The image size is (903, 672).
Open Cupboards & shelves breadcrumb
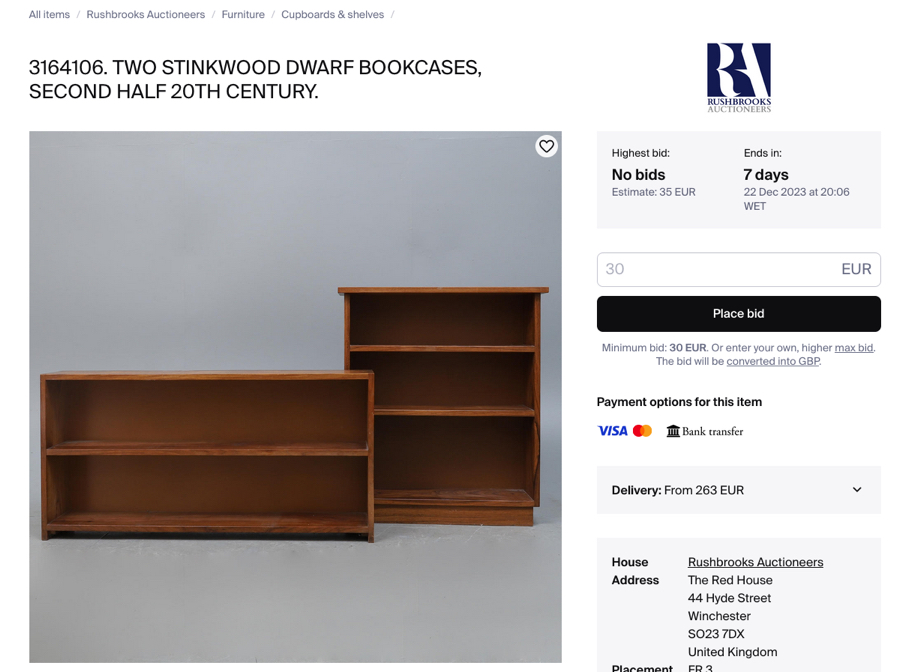(332, 14)
